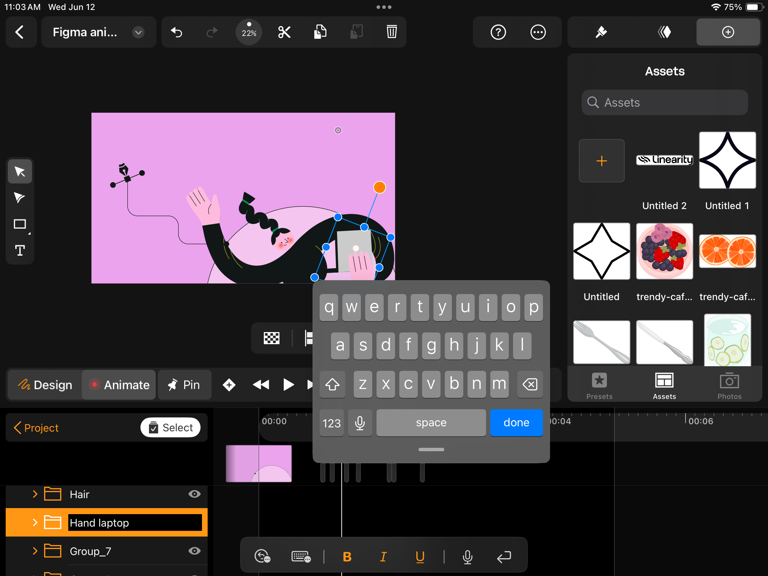Delete selection with the trash icon
This screenshot has height=576, width=768.
[x=392, y=32]
